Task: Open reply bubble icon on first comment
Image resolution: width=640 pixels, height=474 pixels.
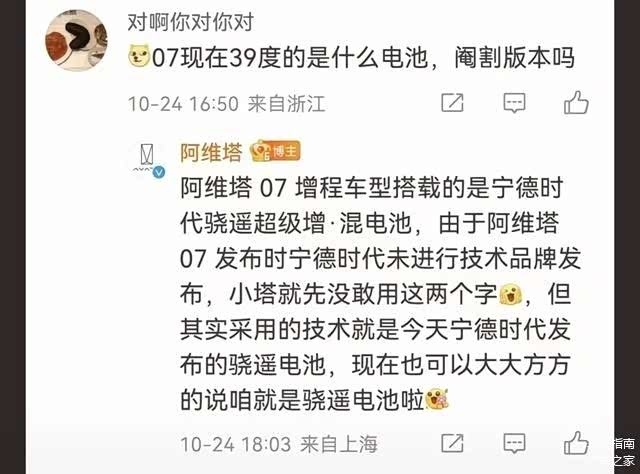Action: [514, 103]
